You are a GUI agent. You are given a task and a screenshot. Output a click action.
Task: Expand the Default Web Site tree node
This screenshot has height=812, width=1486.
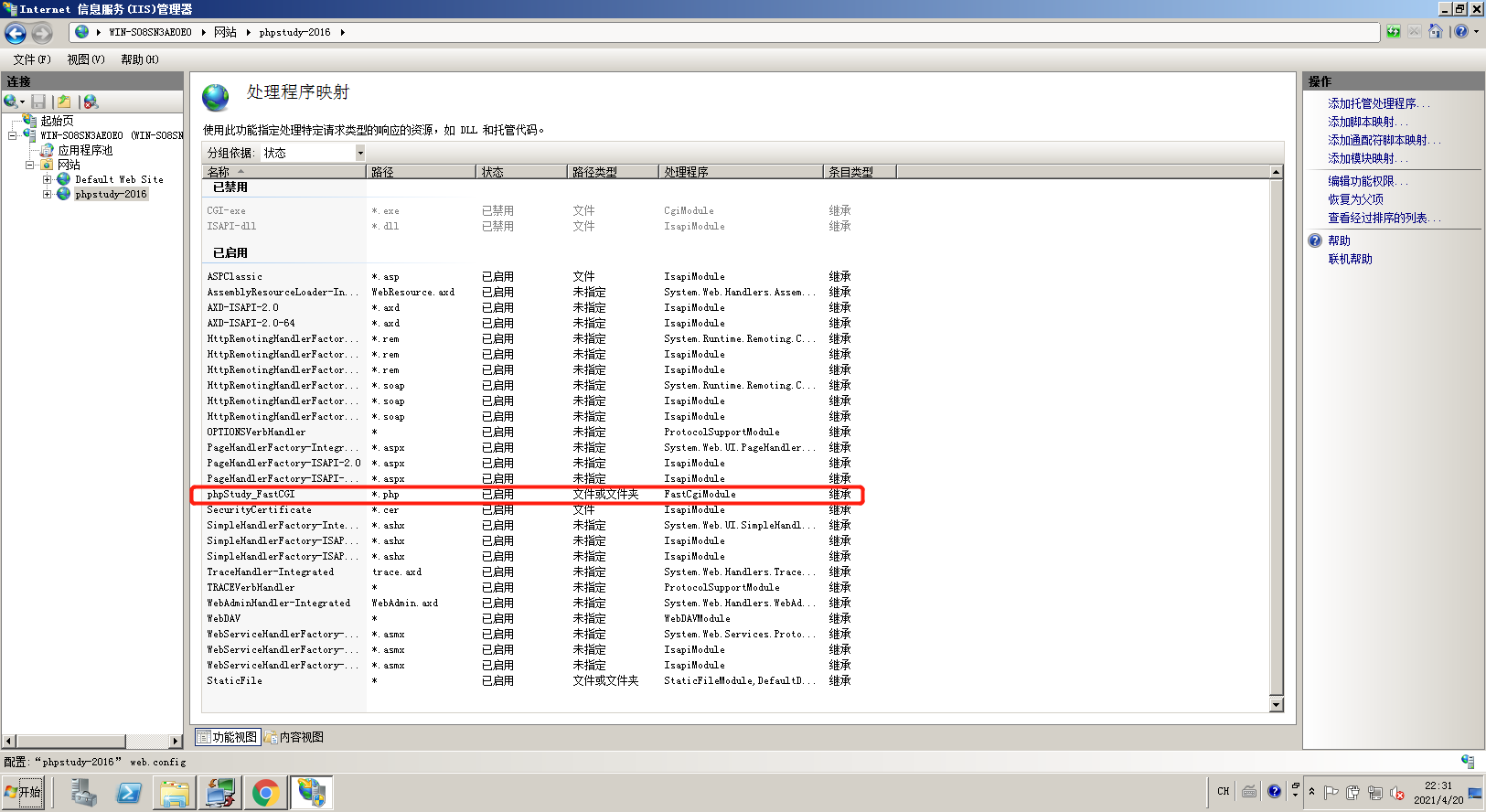(48, 180)
